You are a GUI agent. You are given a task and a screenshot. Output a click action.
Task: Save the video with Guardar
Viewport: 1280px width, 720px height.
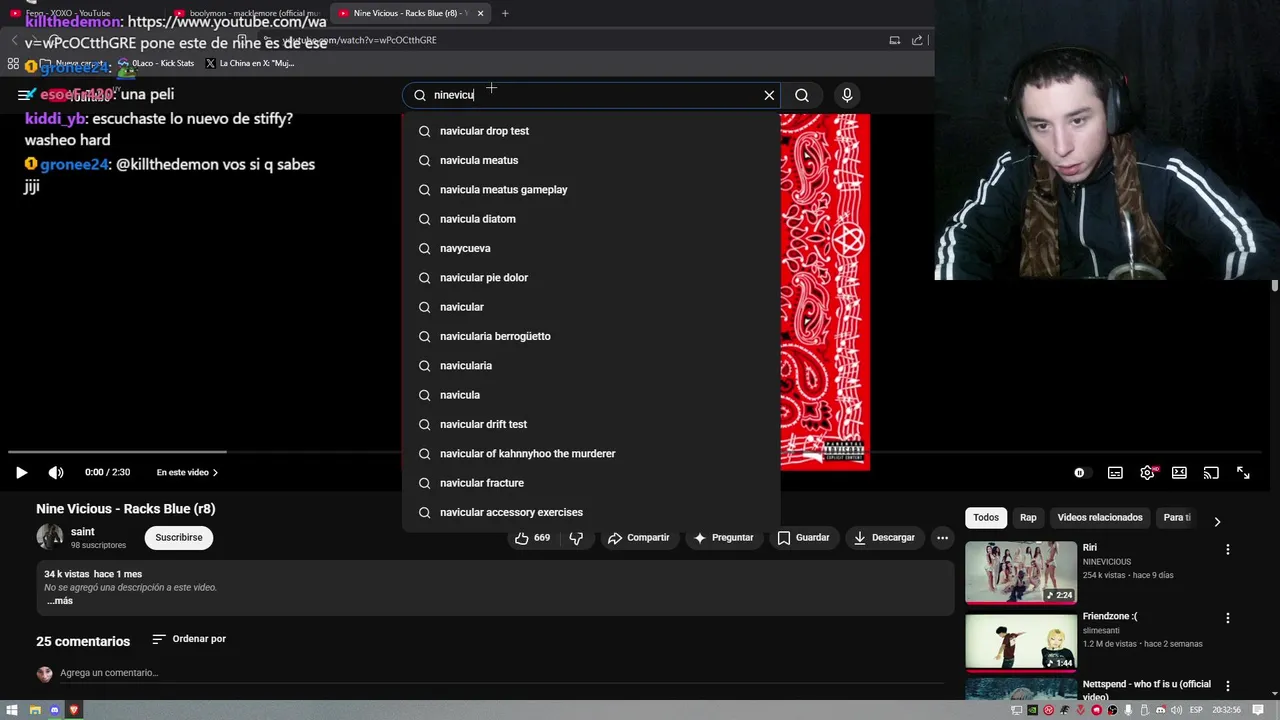(x=803, y=538)
